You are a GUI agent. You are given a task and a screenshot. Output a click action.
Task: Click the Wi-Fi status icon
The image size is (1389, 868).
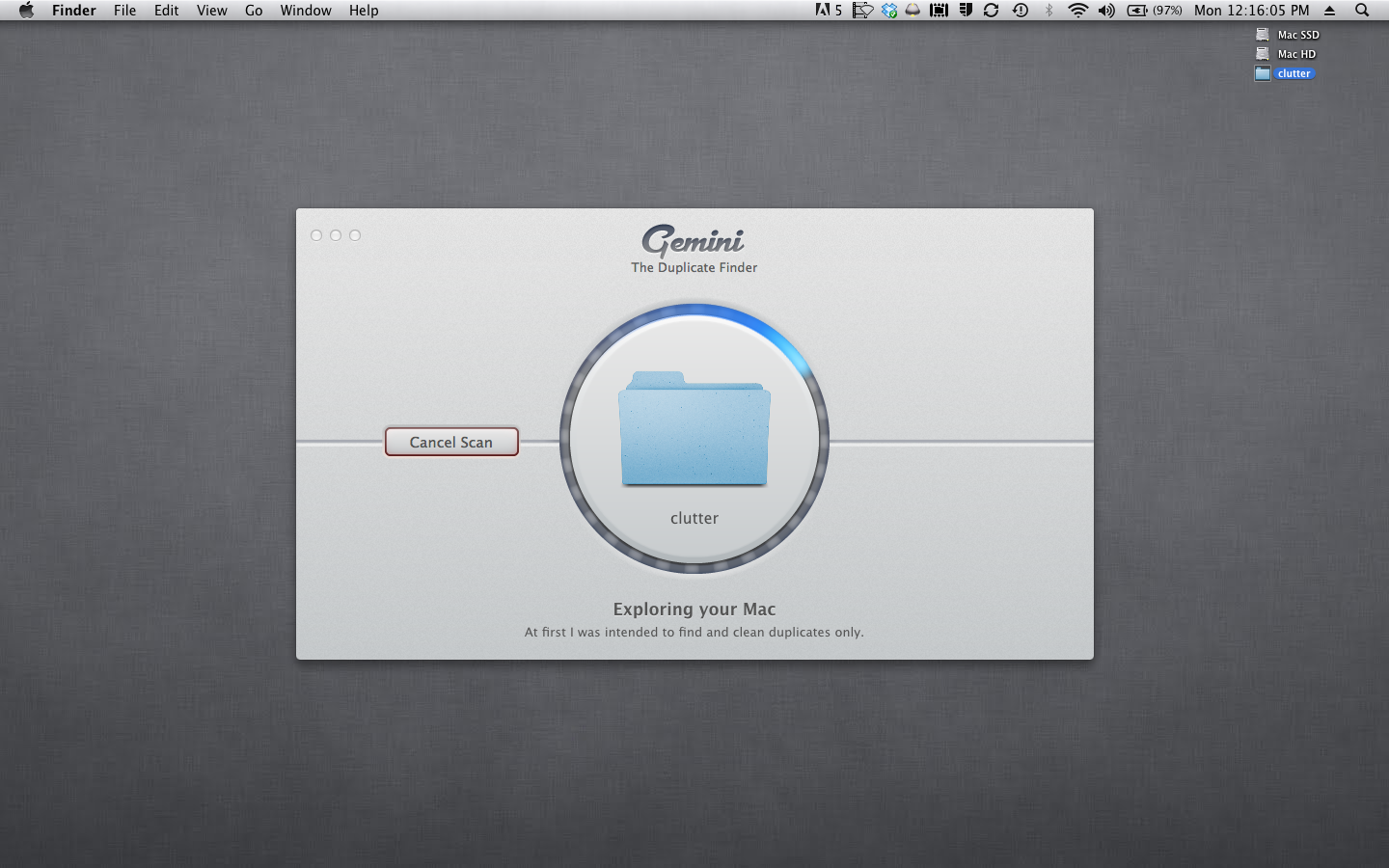1077,11
